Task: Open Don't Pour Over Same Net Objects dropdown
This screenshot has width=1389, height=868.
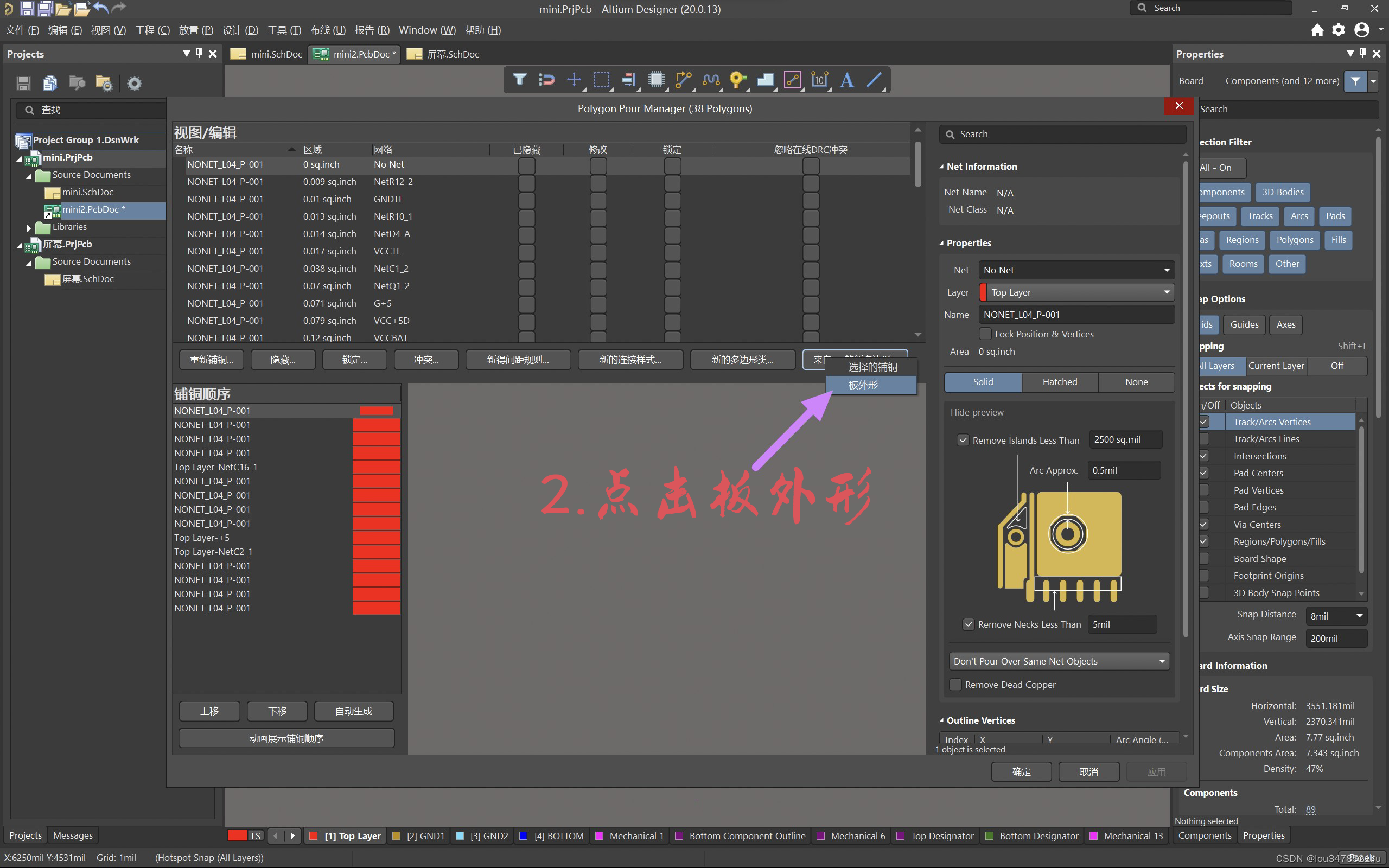Action: [1059, 661]
